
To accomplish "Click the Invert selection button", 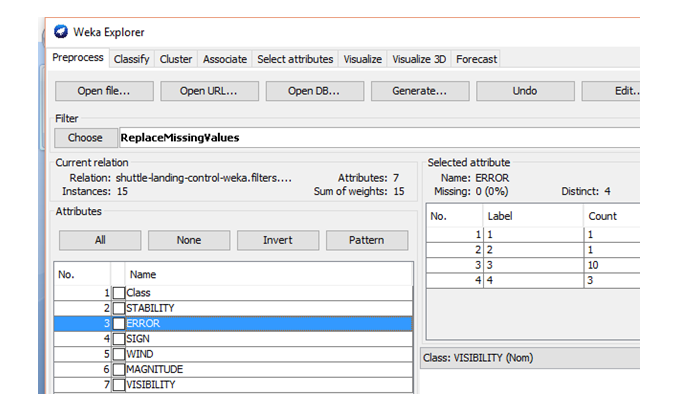I will [x=278, y=240].
